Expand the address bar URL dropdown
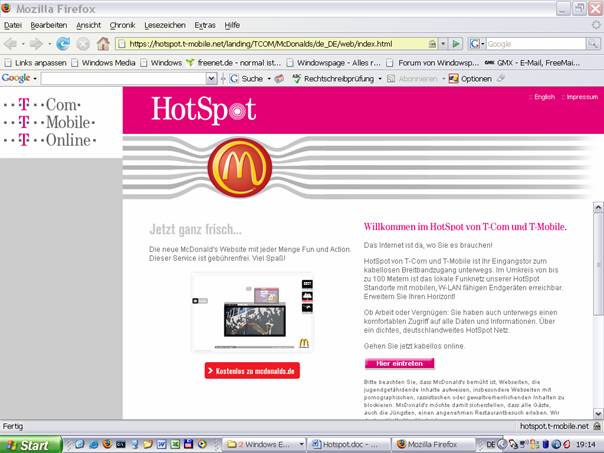The height and width of the screenshot is (453, 604). [x=443, y=44]
